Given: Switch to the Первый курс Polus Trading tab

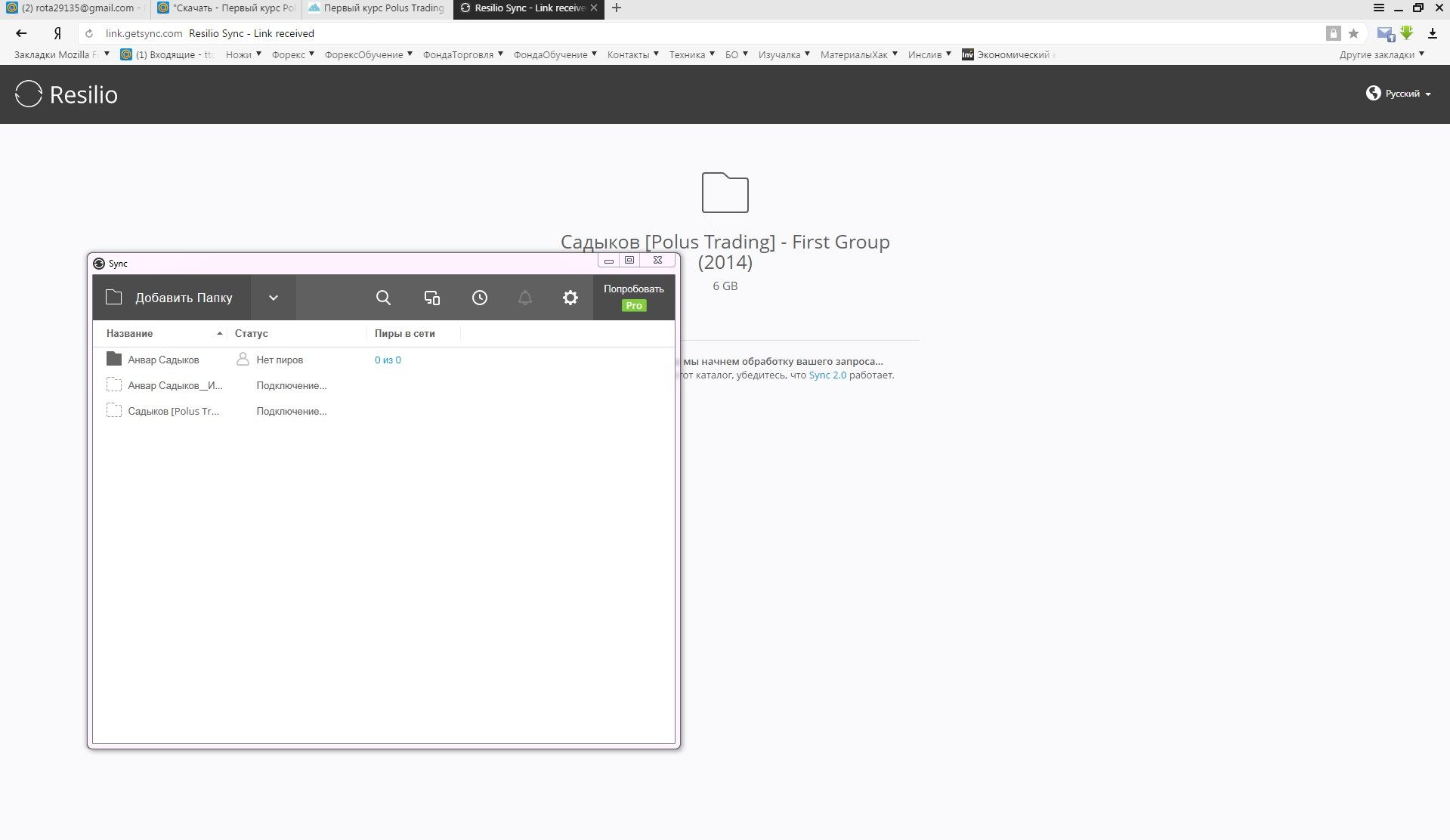Looking at the screenshot, I should click(x=377, y=8).
